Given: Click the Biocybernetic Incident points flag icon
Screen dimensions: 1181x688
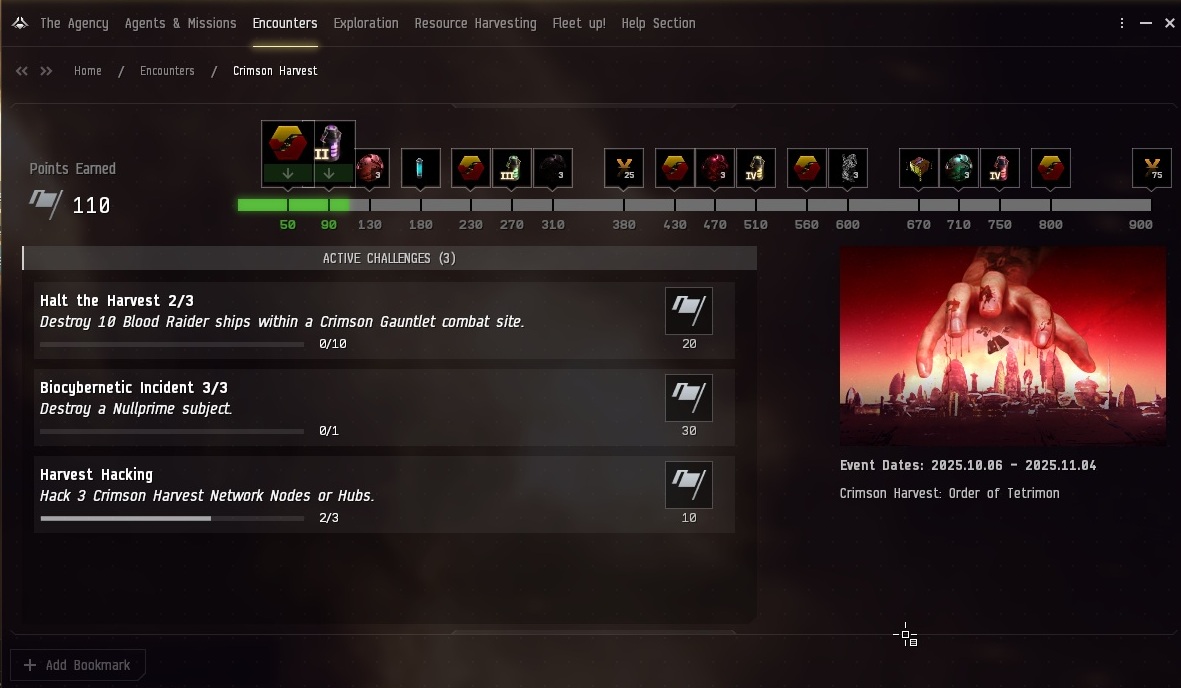Looking at the screenshot, I should point(688,398).
